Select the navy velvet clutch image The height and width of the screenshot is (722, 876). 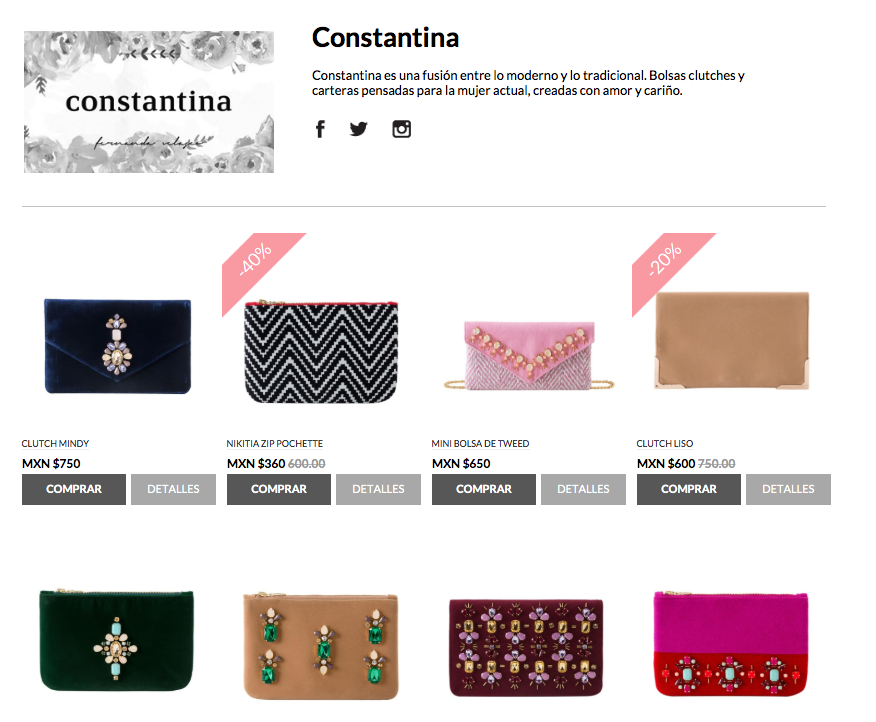coord(118,346)
